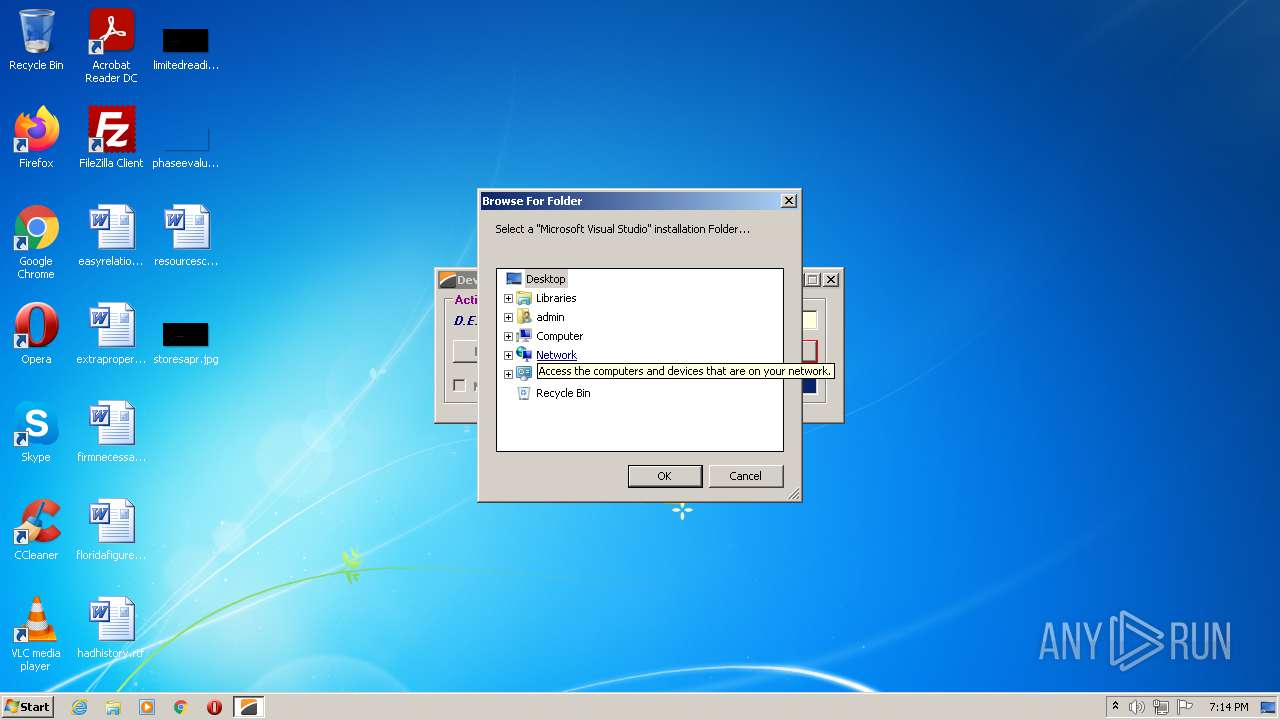
Task: Open the Start menu
Action: (x=27, y=707)
